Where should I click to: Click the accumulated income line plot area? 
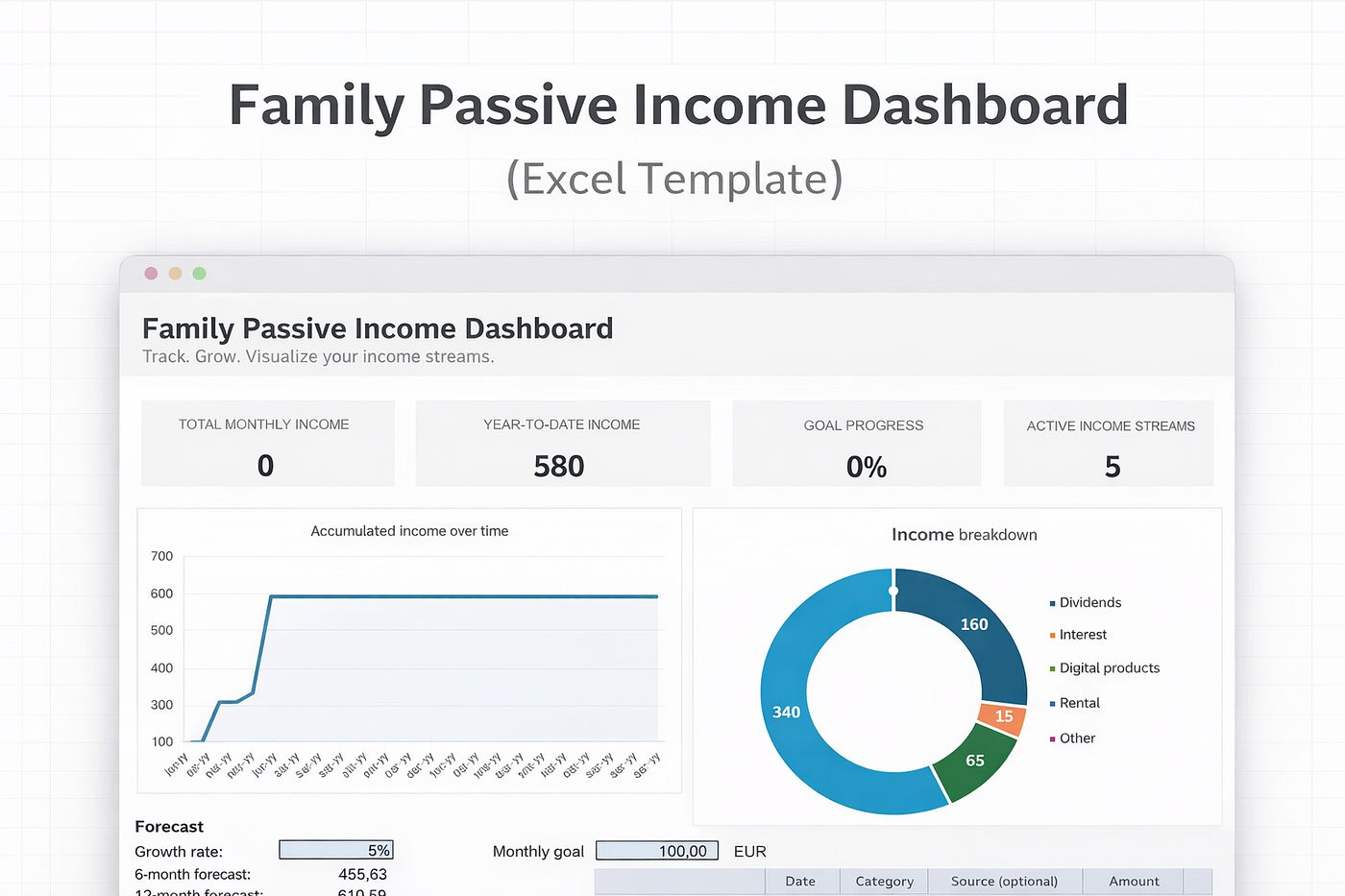tap(425, 649)
